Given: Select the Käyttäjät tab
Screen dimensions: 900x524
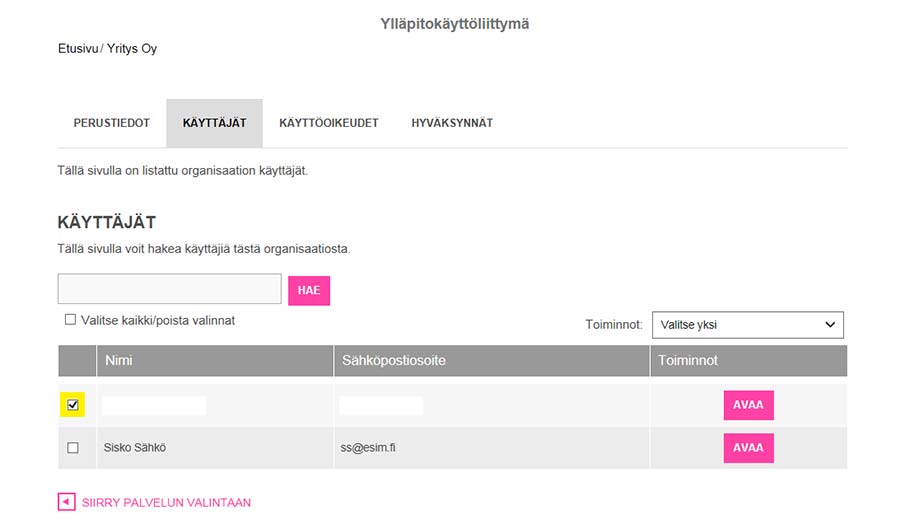Looking at the screenshot, I should point(215,123).
